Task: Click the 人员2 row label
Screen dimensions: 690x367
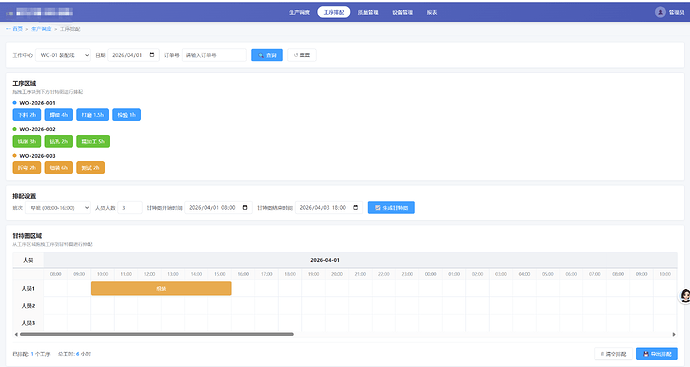Action: pyautogui.click(x=28, y=306)
